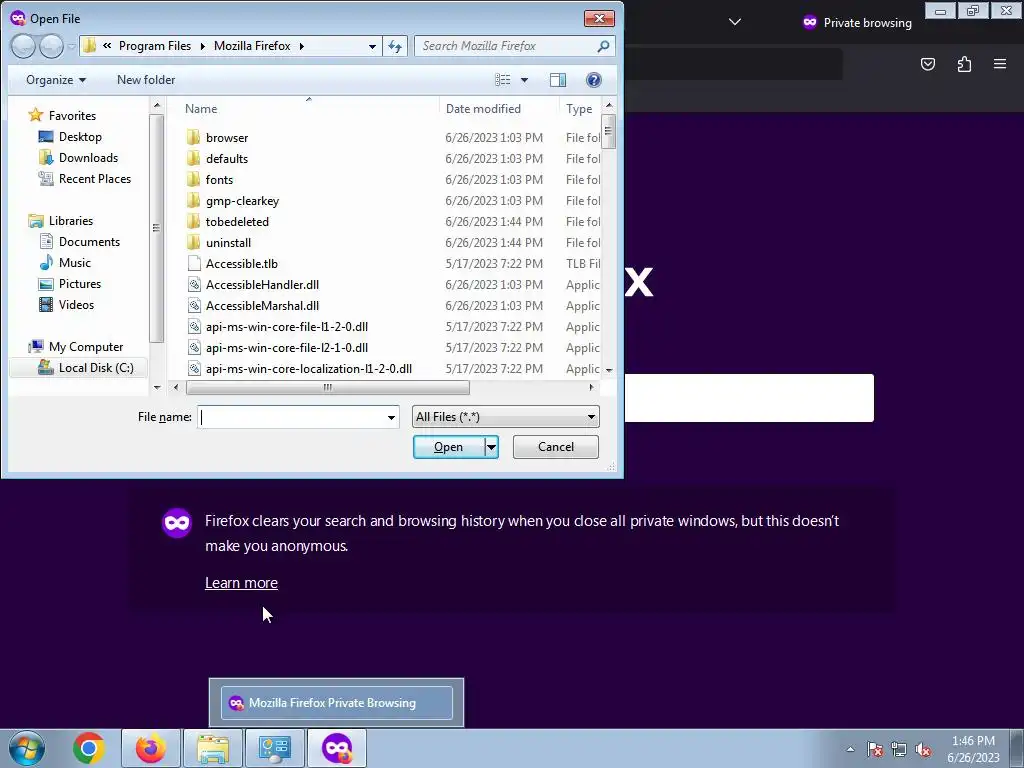This screenshot has width=1024, height=768.
Task: Click the Learn more link in Firefox
Action: point(241,583)
